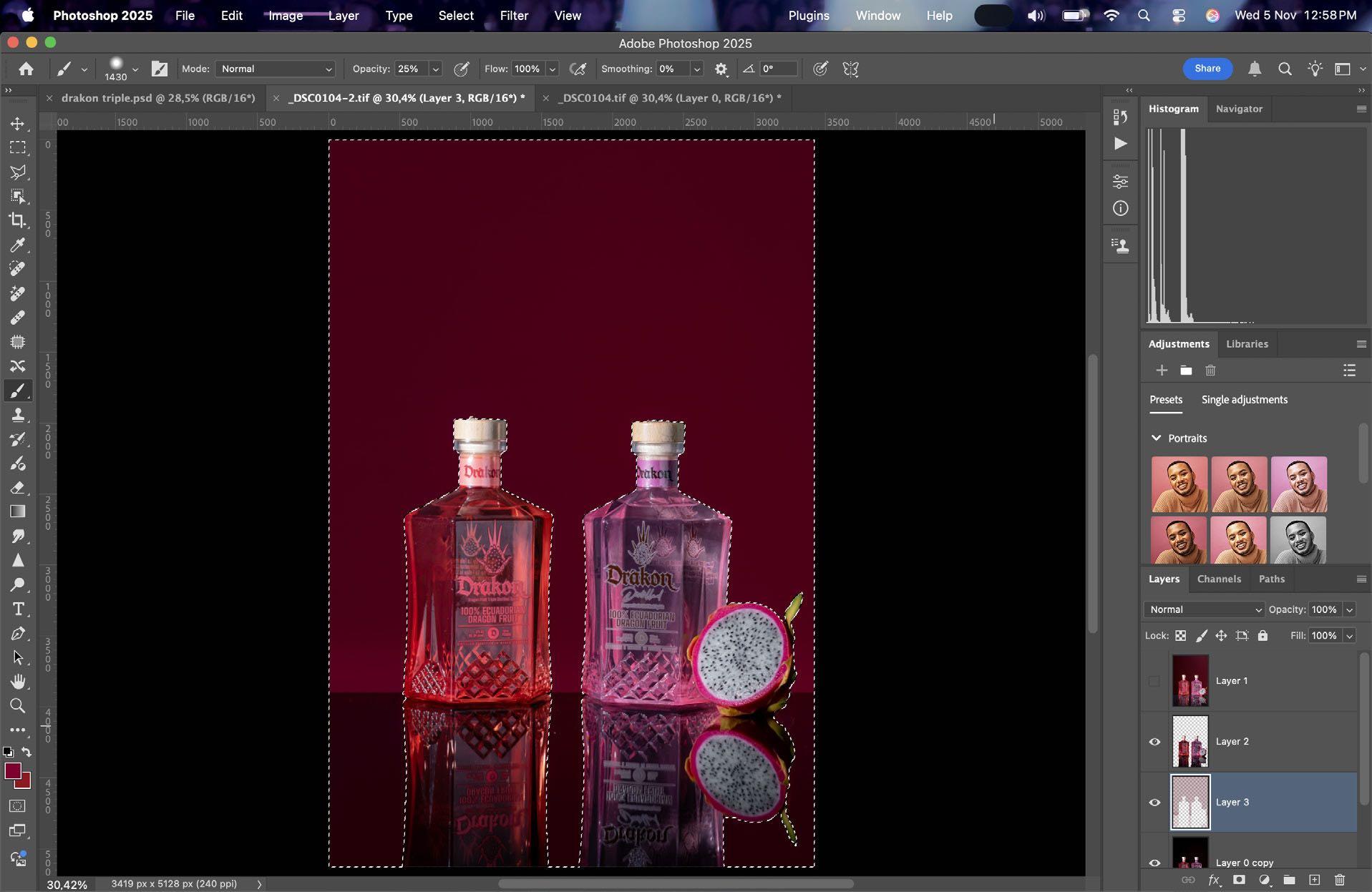
Task: Select the Pen tool
Action: (18, 633)
